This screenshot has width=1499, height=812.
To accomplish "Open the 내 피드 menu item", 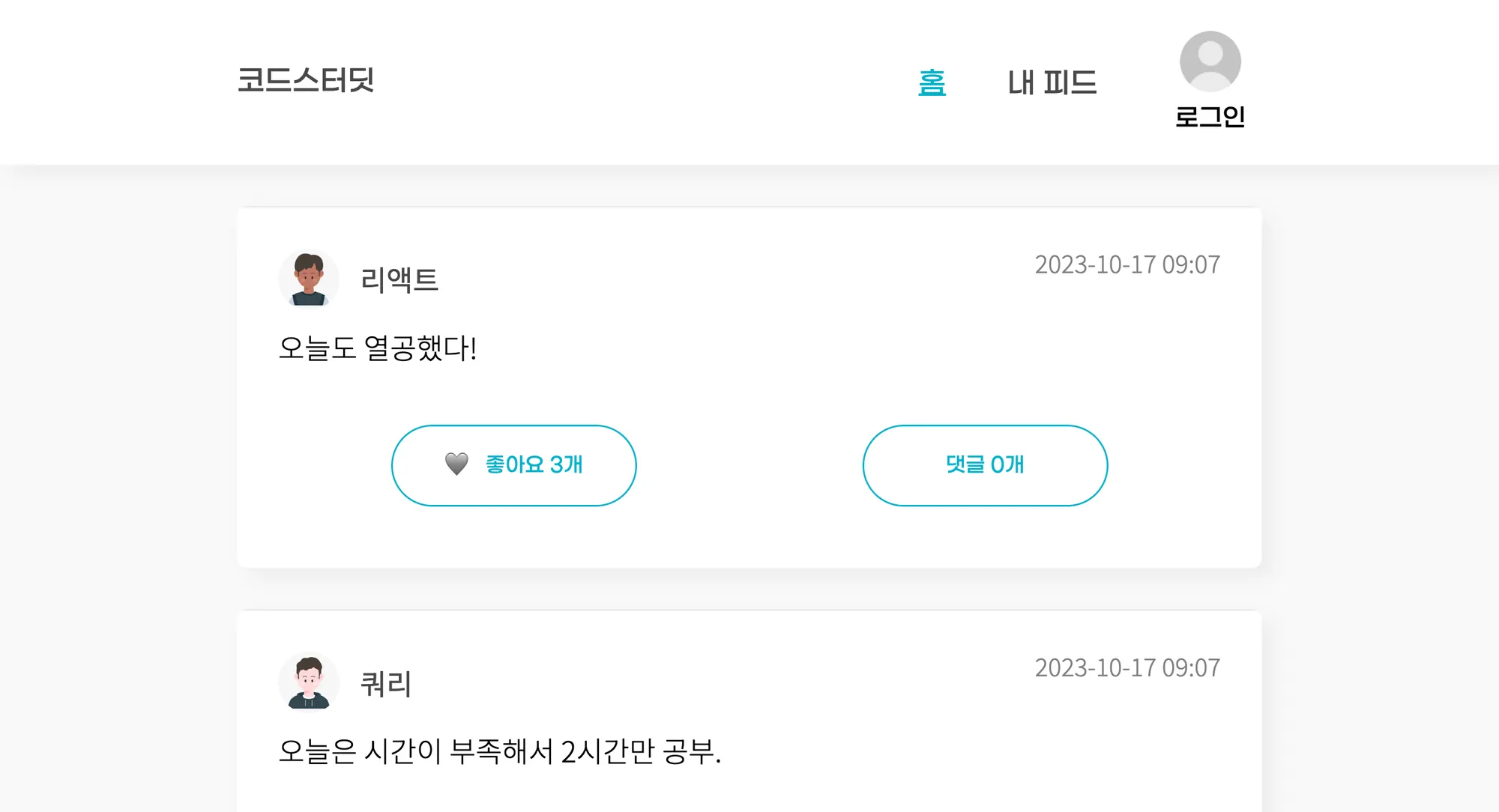I will 1052,82.
